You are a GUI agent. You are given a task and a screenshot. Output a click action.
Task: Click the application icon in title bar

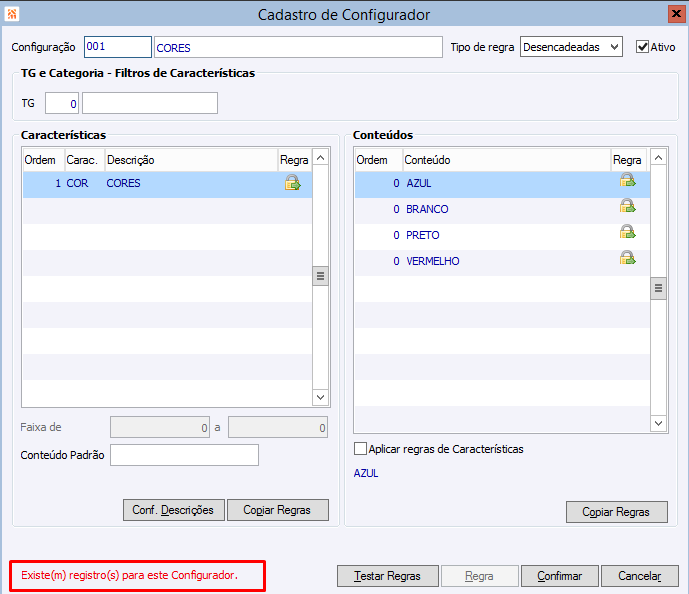pyautogui.click(x=12, y=14)
